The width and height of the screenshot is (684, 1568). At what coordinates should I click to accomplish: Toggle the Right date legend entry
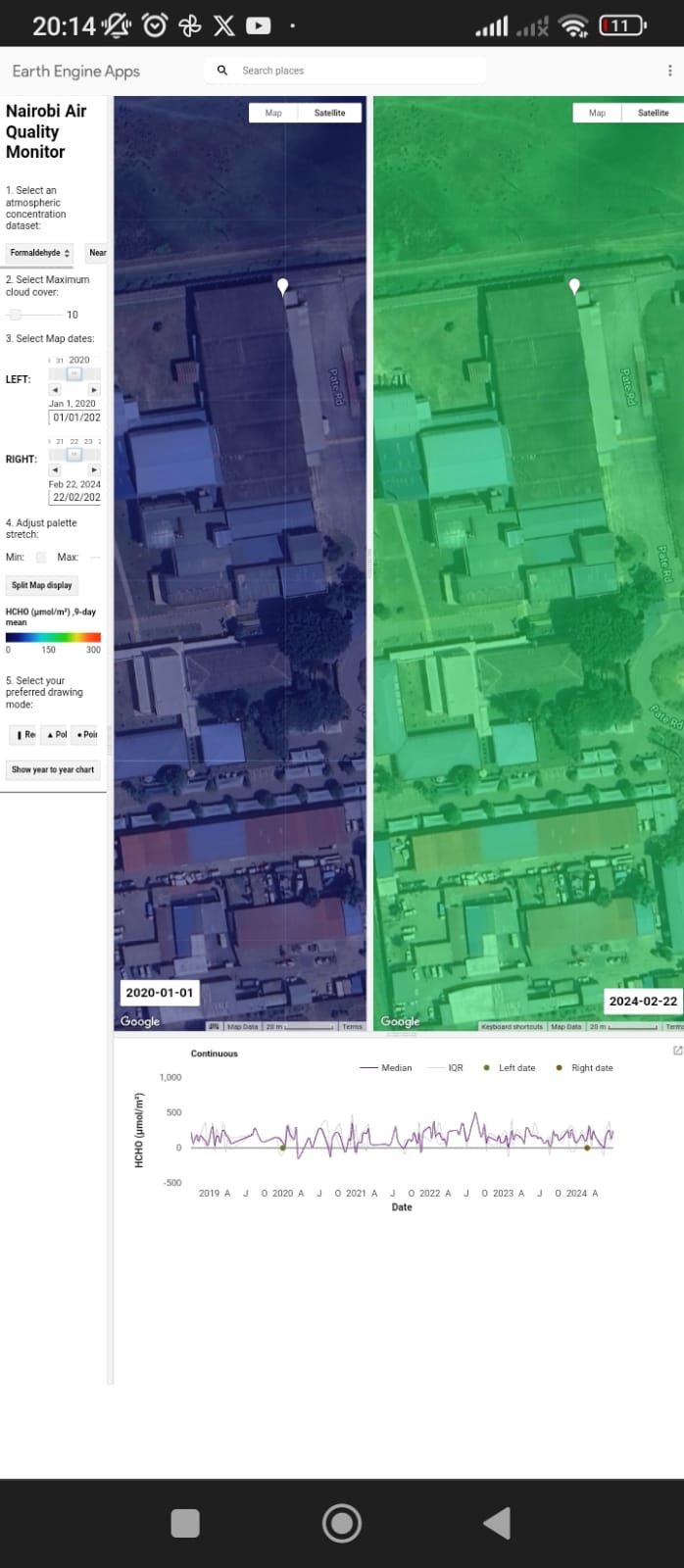tap(584, 1068)
